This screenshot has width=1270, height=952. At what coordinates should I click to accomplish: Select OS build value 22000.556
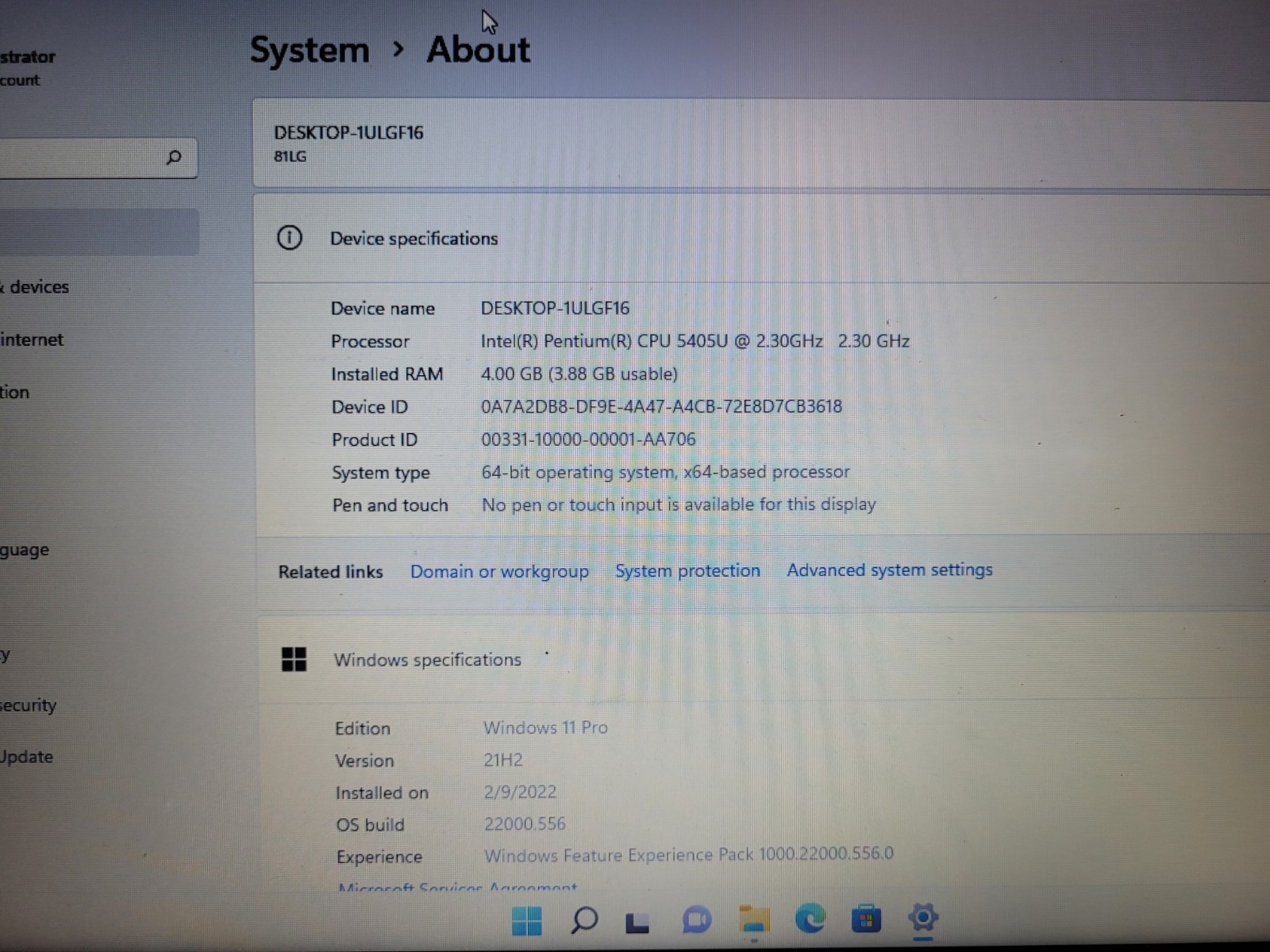point(525,823)
